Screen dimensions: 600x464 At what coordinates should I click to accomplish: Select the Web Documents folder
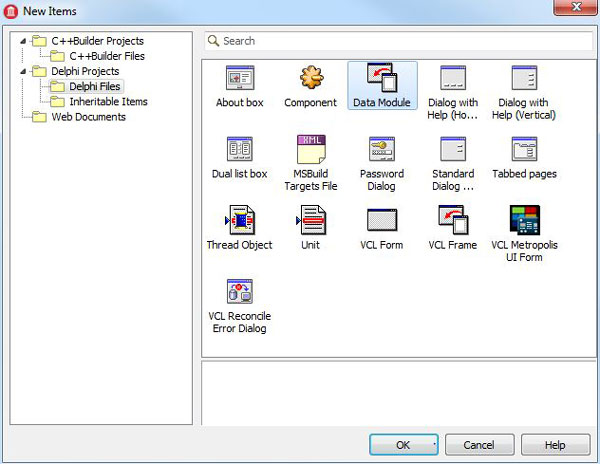[x=88, y=117]
